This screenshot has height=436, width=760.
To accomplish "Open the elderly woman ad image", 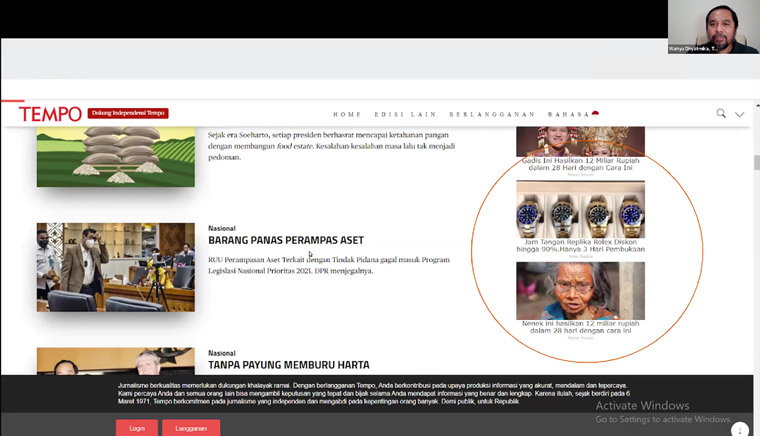I will 581,291.
